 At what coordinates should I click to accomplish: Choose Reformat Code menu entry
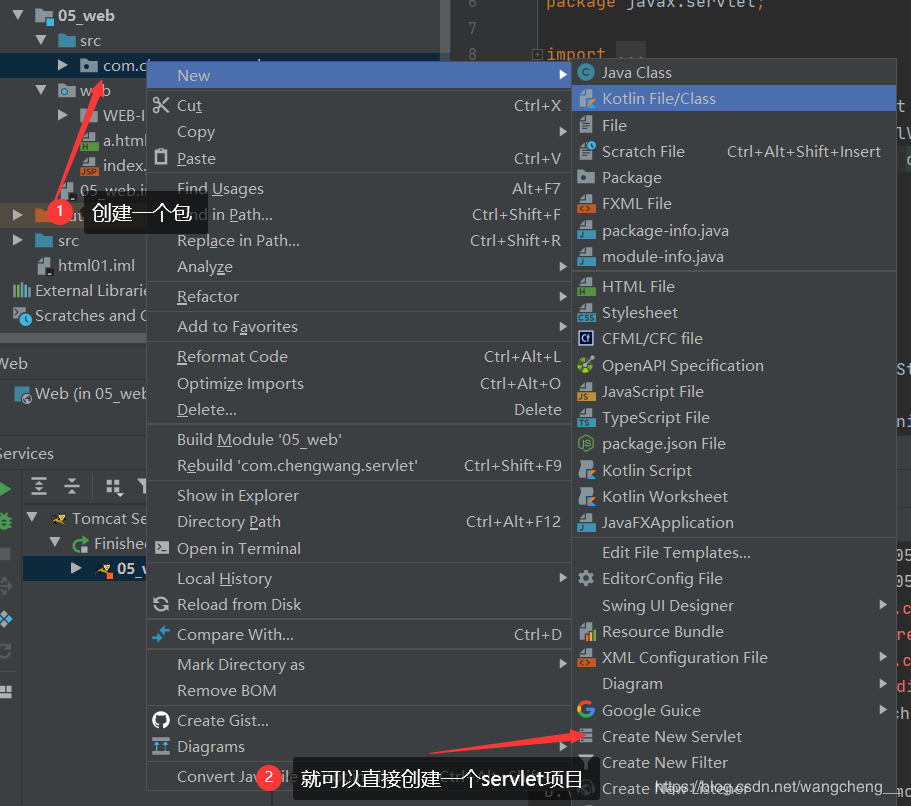pos(358,356)
